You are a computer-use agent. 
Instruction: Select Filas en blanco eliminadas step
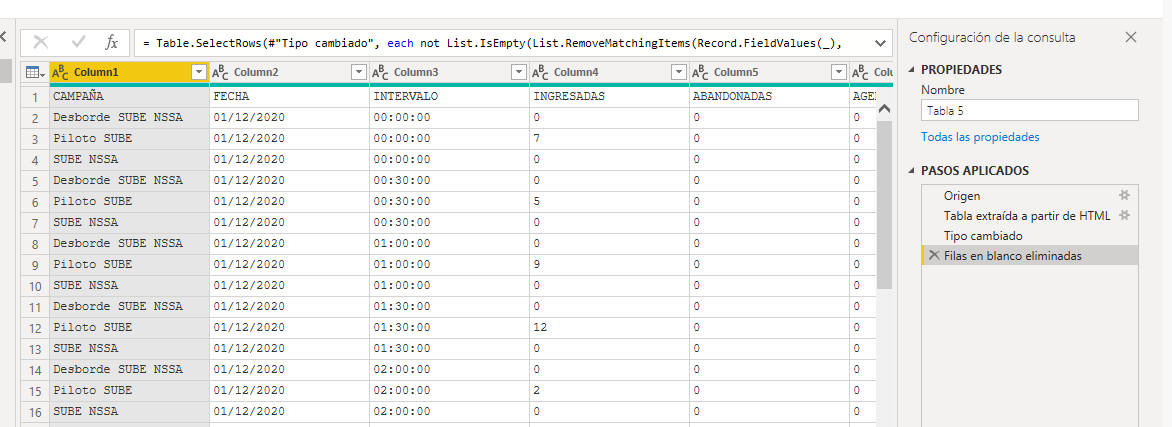click(x=1030, y=256)
